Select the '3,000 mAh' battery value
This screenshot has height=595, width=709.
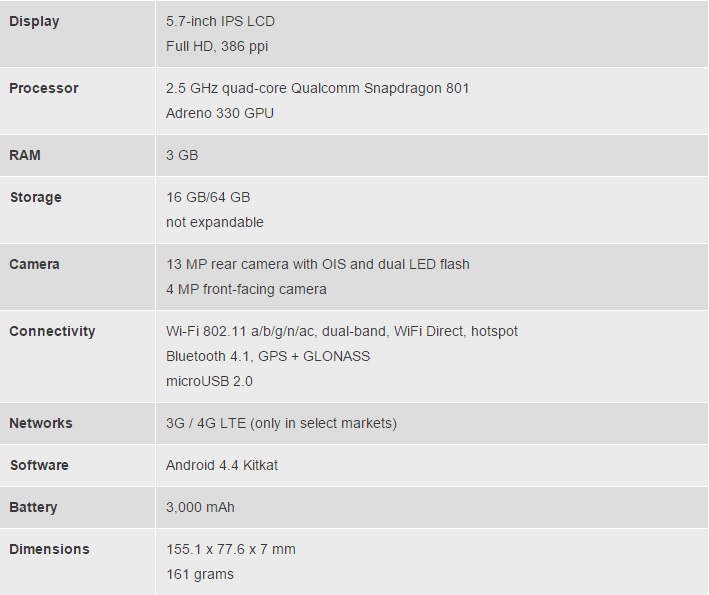point(200,507)
